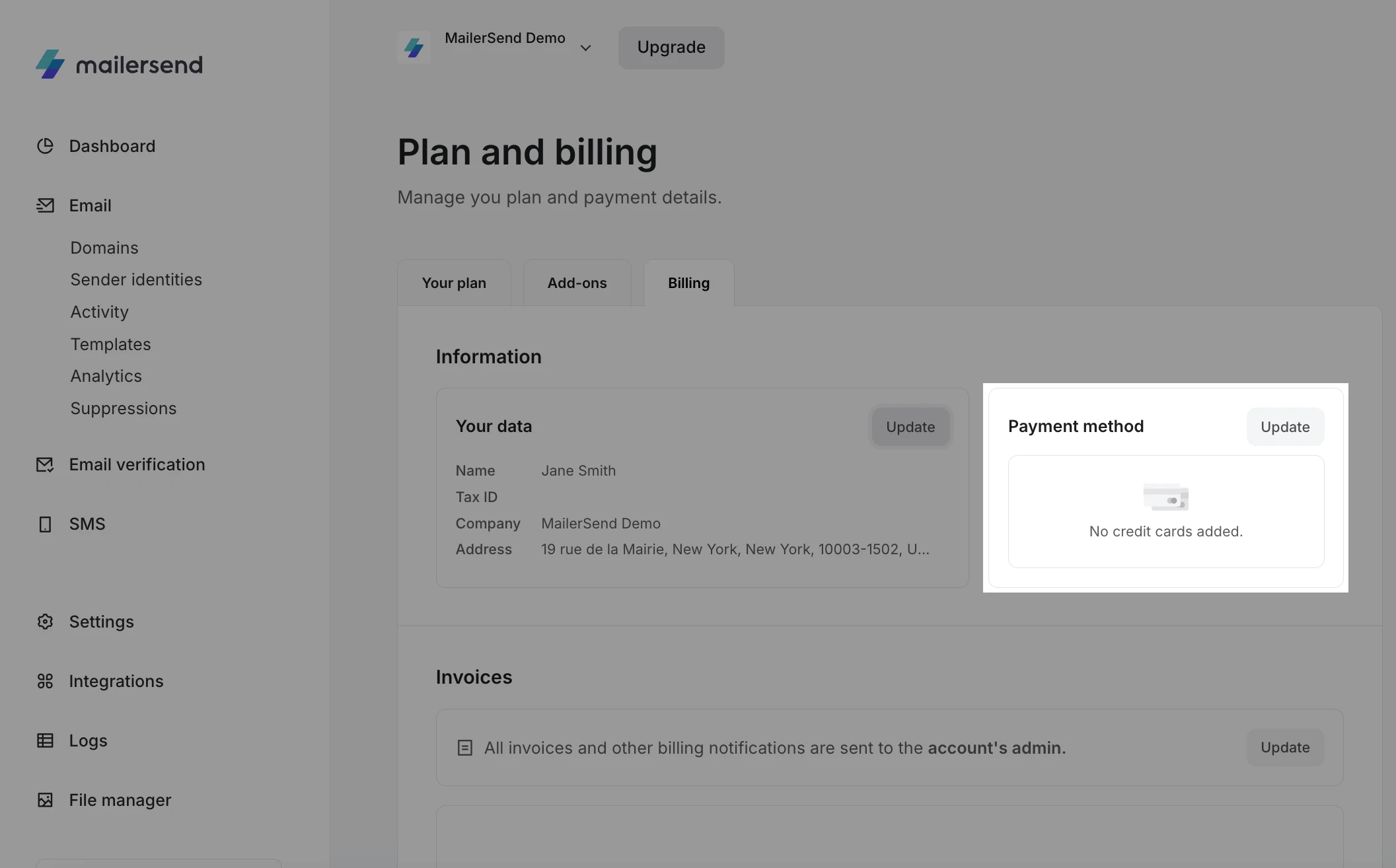The width and height of the screenshot is (1396, 868).
Task: Switch to the Your plan tab
Action: coord(454,283)
